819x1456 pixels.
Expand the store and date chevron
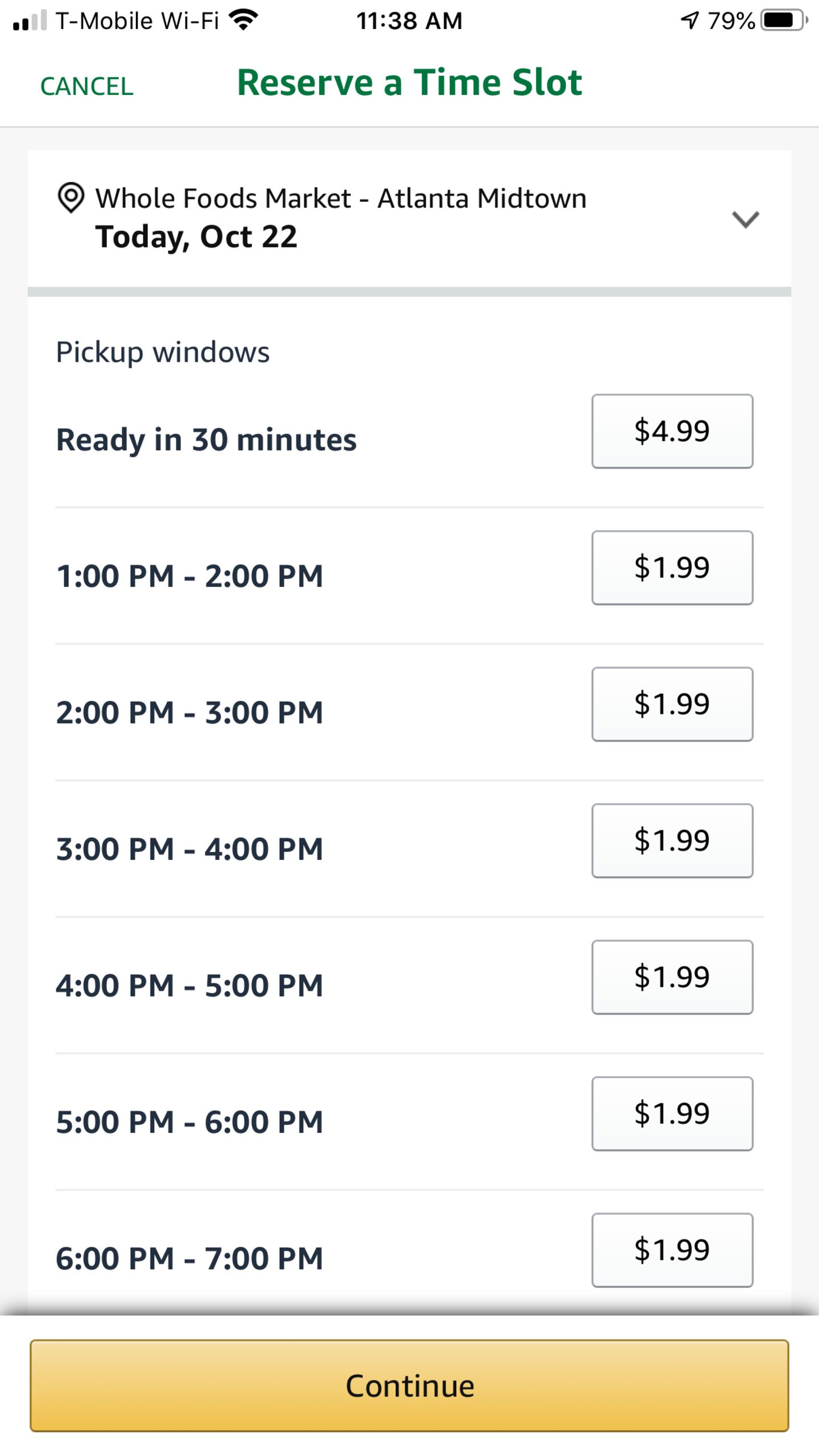[x=745, y=219]
